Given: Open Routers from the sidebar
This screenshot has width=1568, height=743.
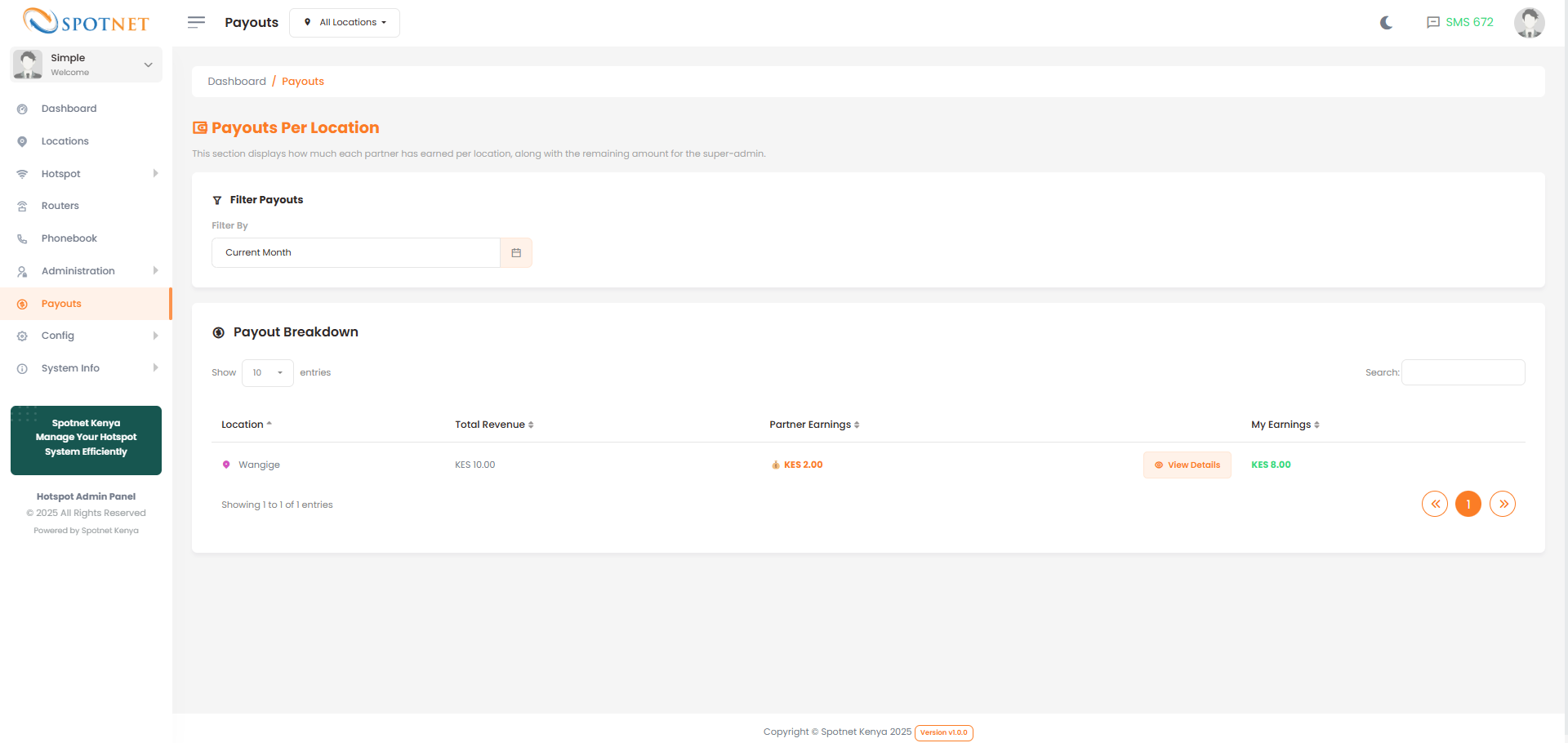Looking at the screenshot, I should tap(60, 206).
